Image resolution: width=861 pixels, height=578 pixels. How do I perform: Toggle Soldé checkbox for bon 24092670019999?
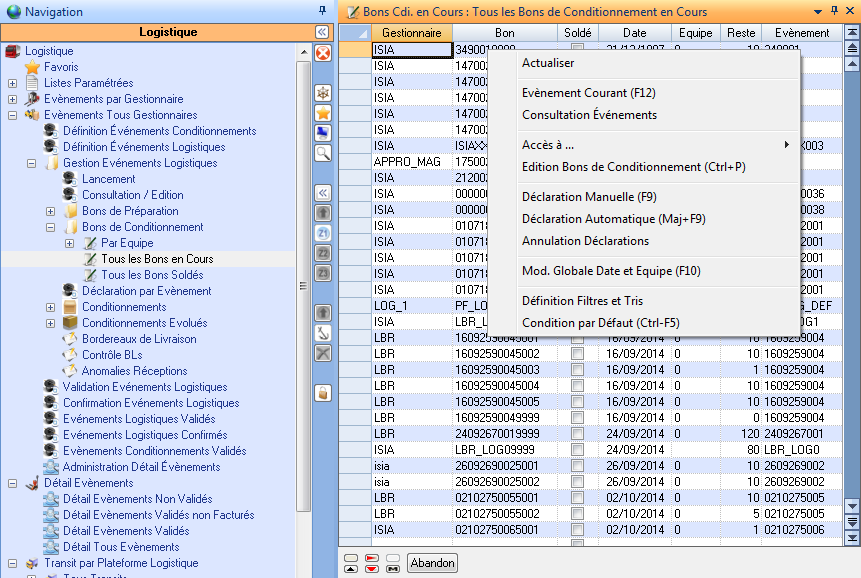point(577,433)
